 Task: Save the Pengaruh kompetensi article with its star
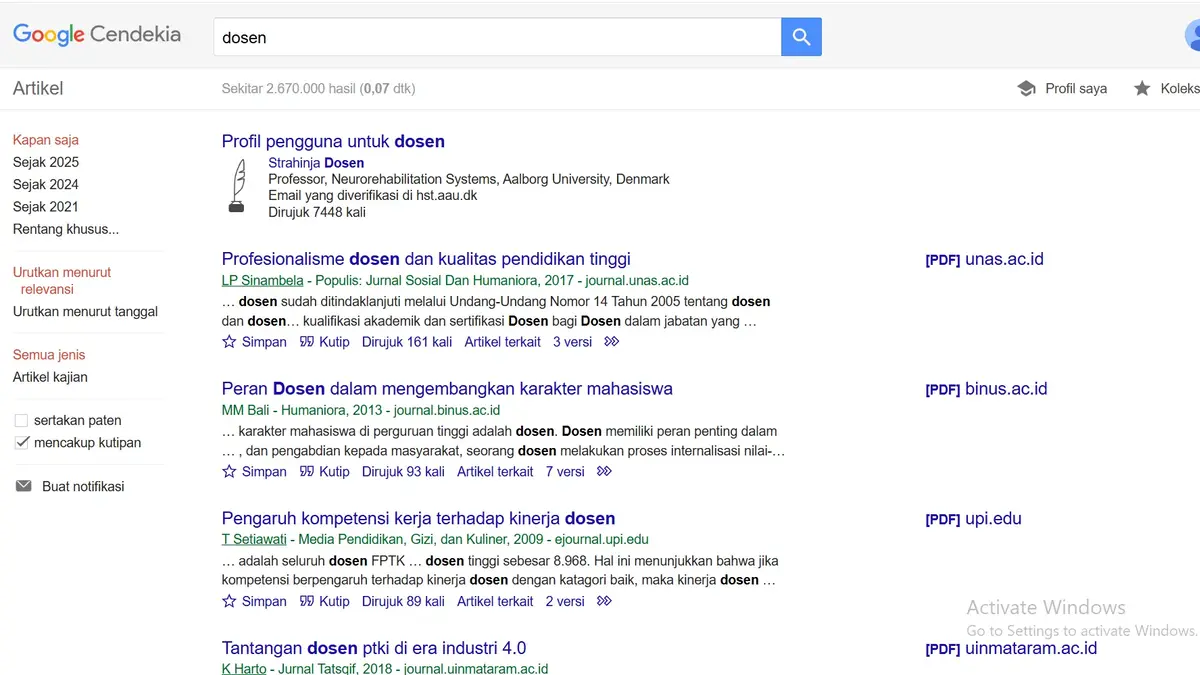(x=230, y=601)
